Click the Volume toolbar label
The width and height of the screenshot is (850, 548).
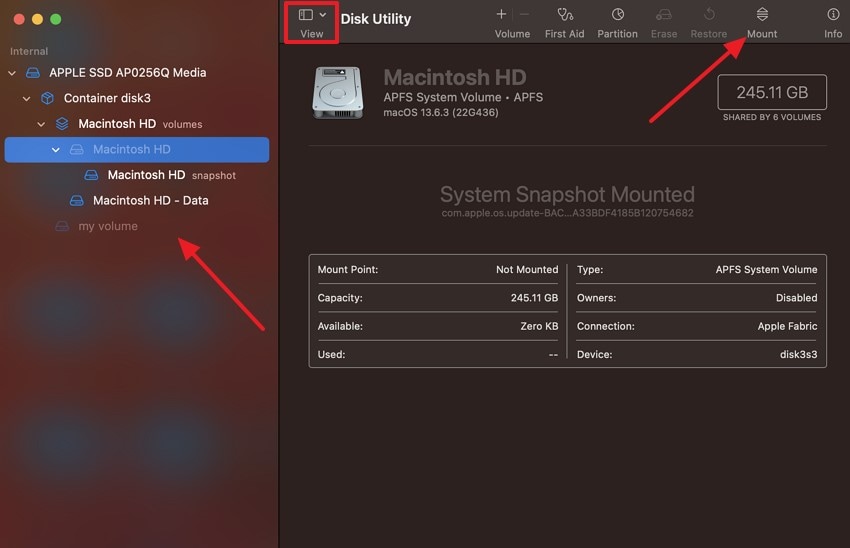point(512,34)
